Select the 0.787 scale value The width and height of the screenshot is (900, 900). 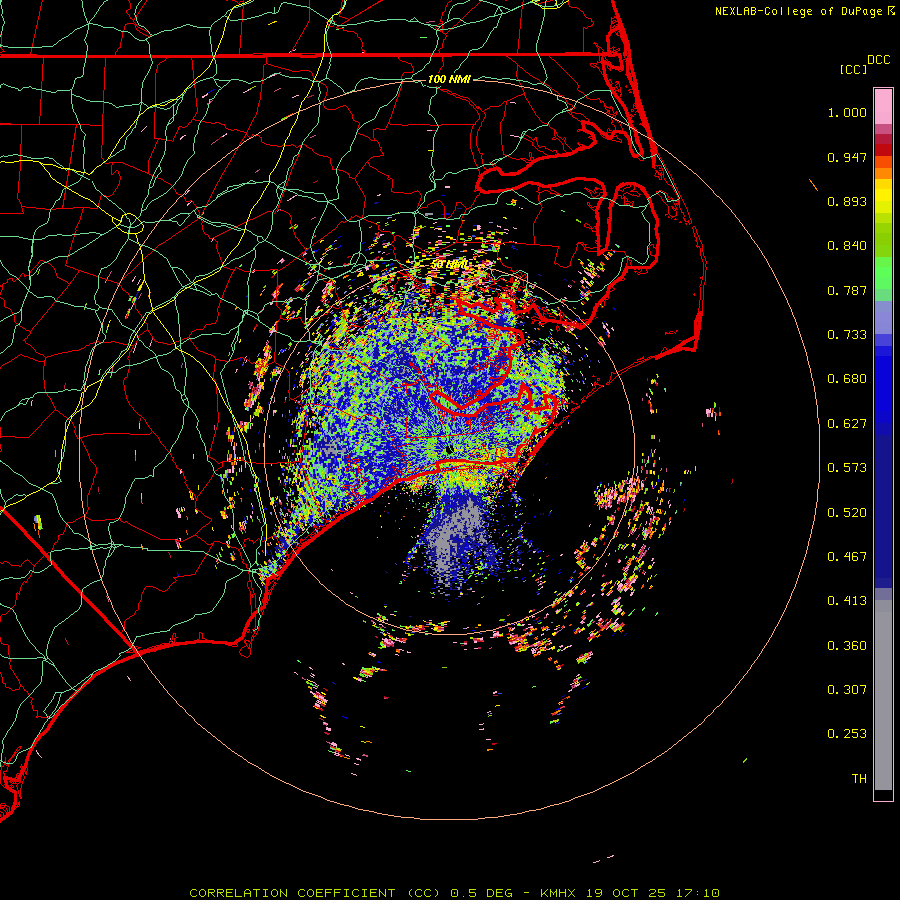[847, 290]
